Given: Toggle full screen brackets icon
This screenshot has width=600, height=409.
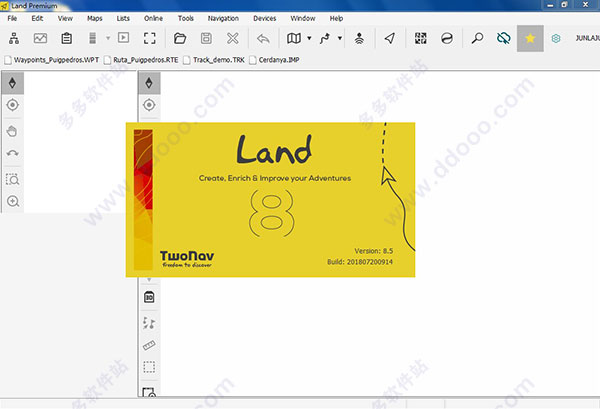Looking at the screenshot, I should point(150,38).
